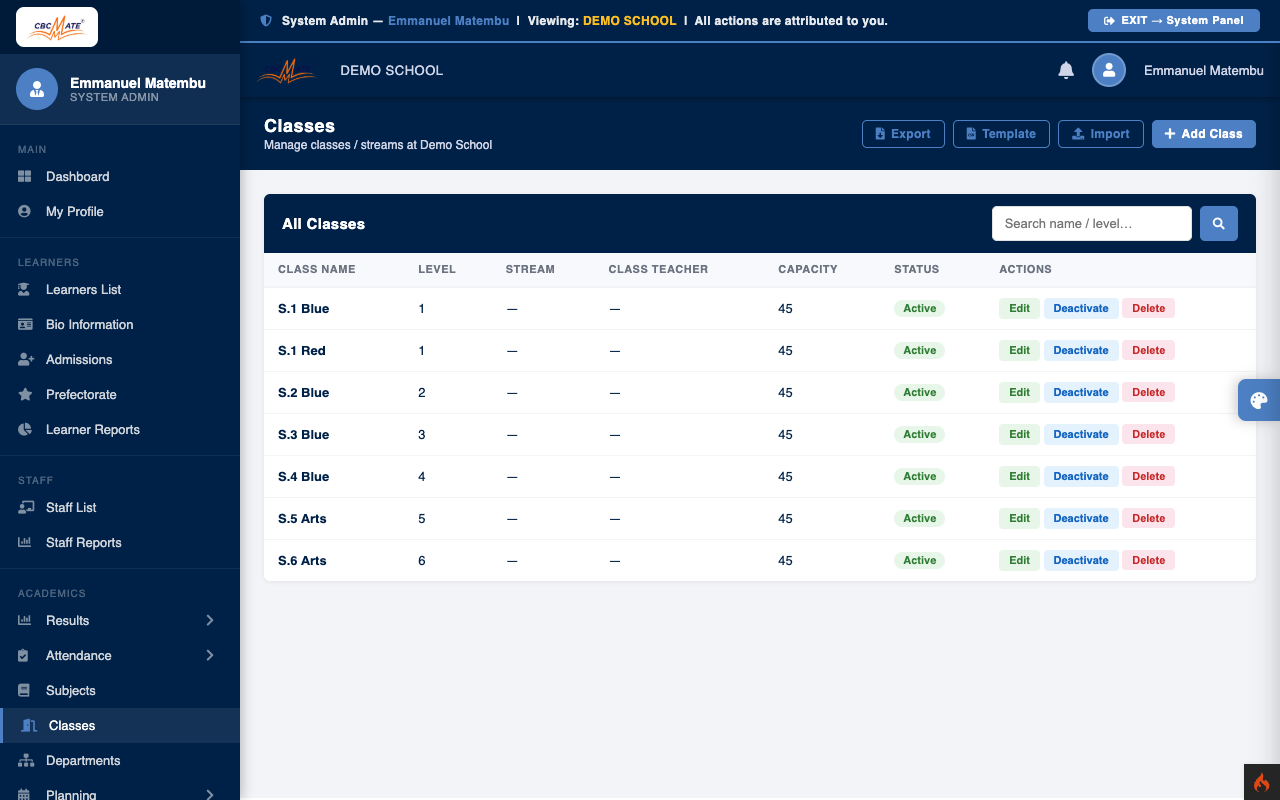Click the CAPACITY column header
1280x800 pixels.
(x=808, y=270)
